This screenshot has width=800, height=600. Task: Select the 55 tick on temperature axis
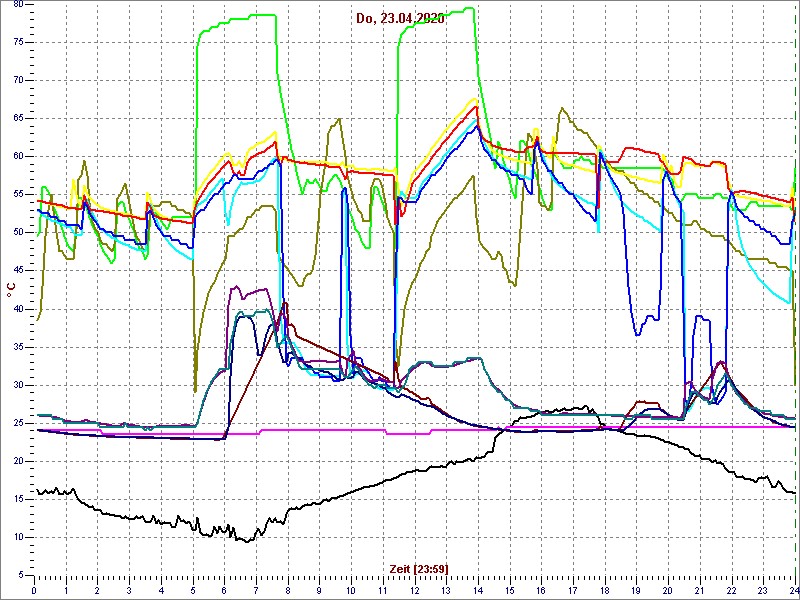pos(18,195)
